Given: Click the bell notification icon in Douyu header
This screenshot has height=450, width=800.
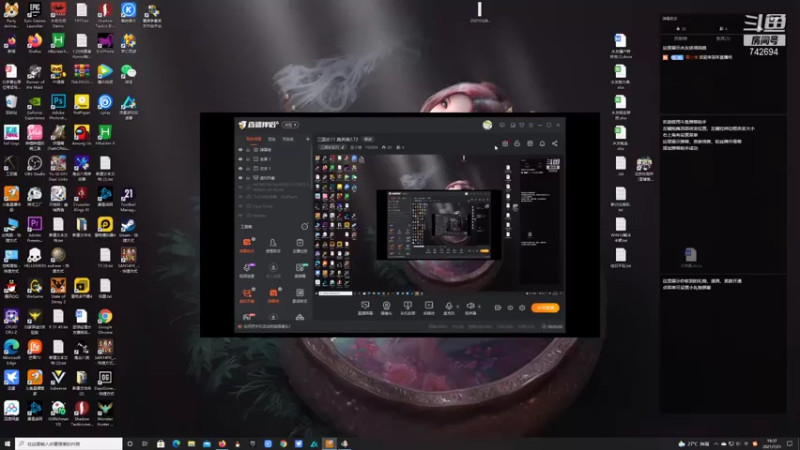Looking at the screenshot, I should (x=542, y=143).
